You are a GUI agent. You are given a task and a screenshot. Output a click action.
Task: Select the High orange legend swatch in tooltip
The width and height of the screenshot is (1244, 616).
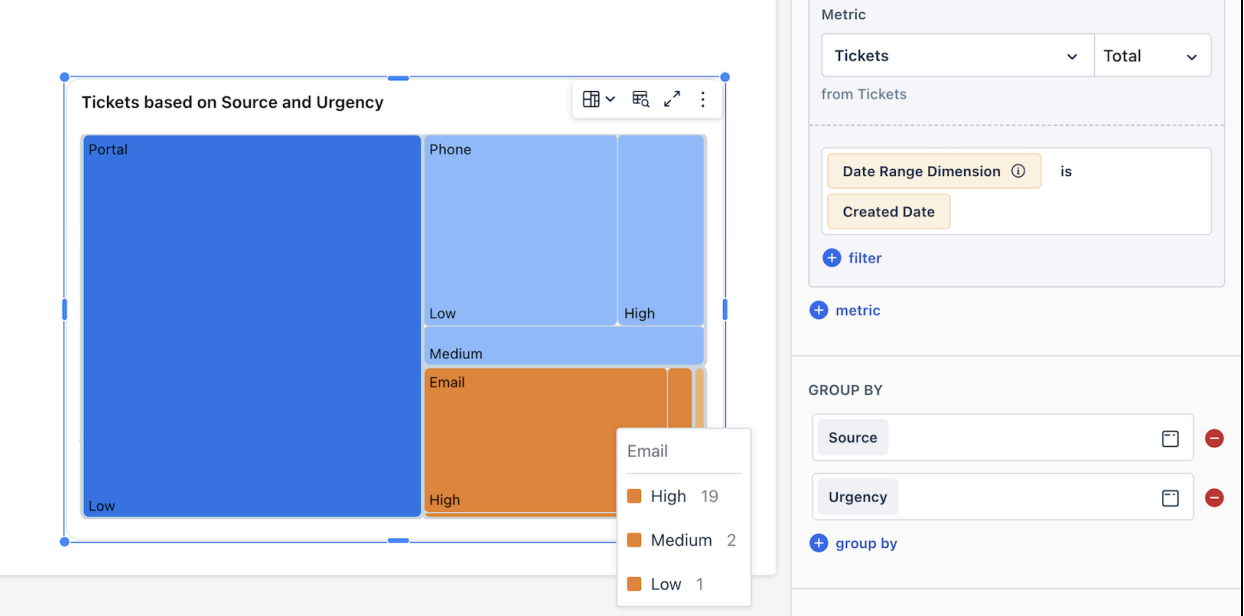tap(634, 496)
